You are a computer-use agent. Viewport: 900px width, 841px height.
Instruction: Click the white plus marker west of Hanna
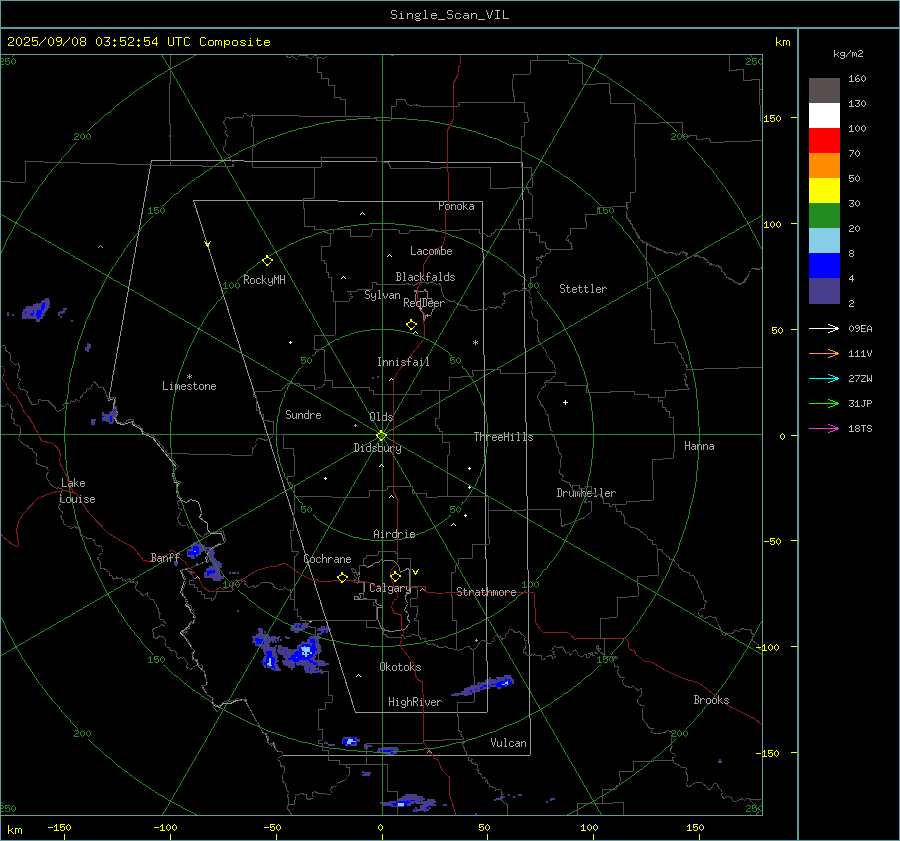pyautogui.click(x=565, y=402)
